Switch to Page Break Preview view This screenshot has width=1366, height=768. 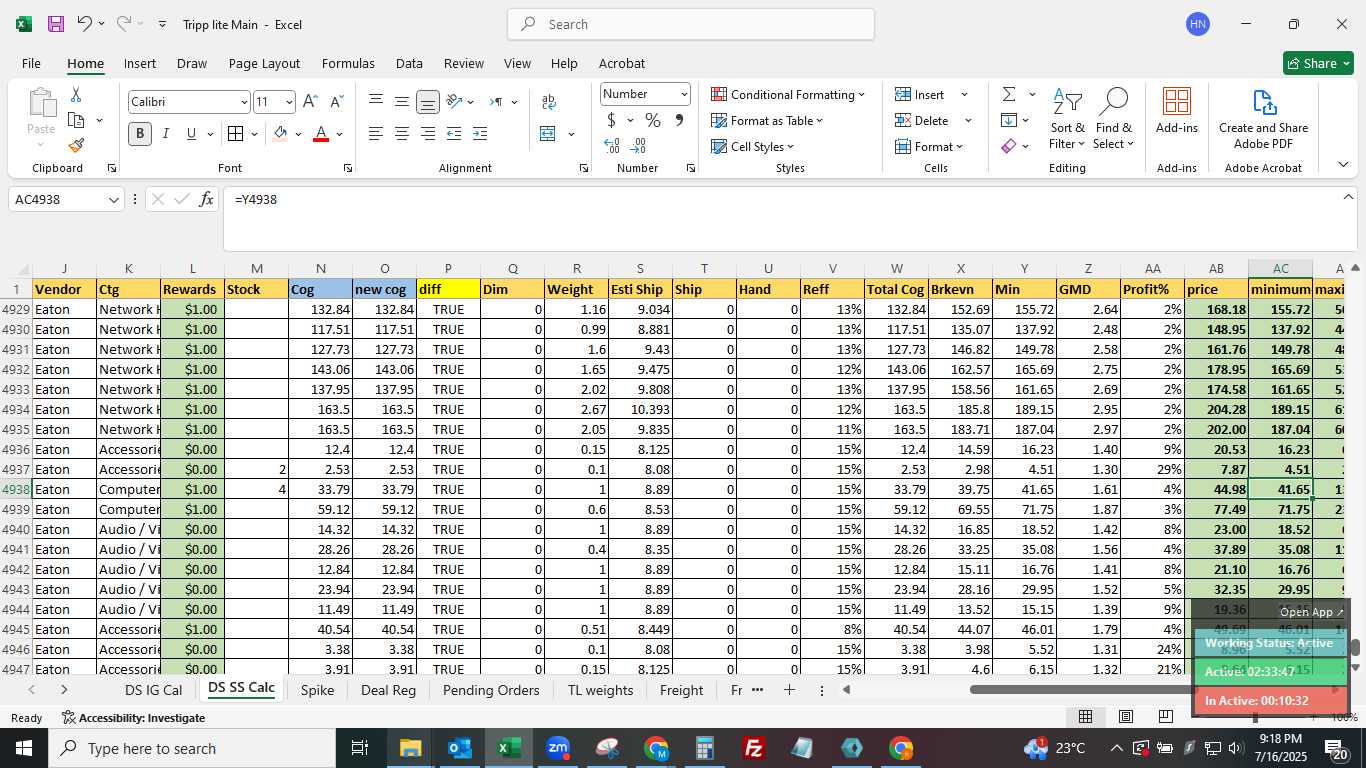[1166, 716]
